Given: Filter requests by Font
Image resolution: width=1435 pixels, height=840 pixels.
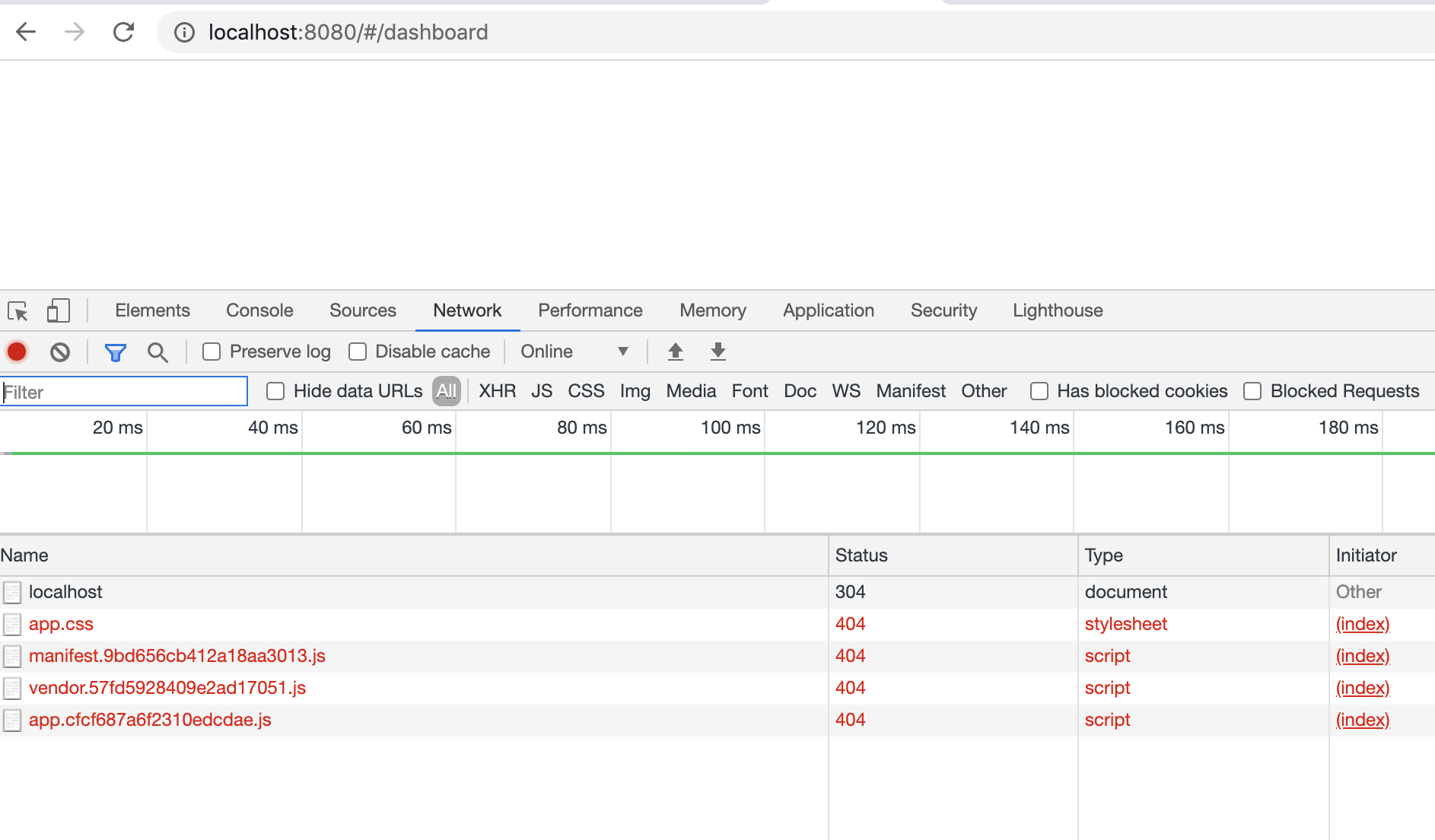Looking at the screenshot, I should 750,391.
